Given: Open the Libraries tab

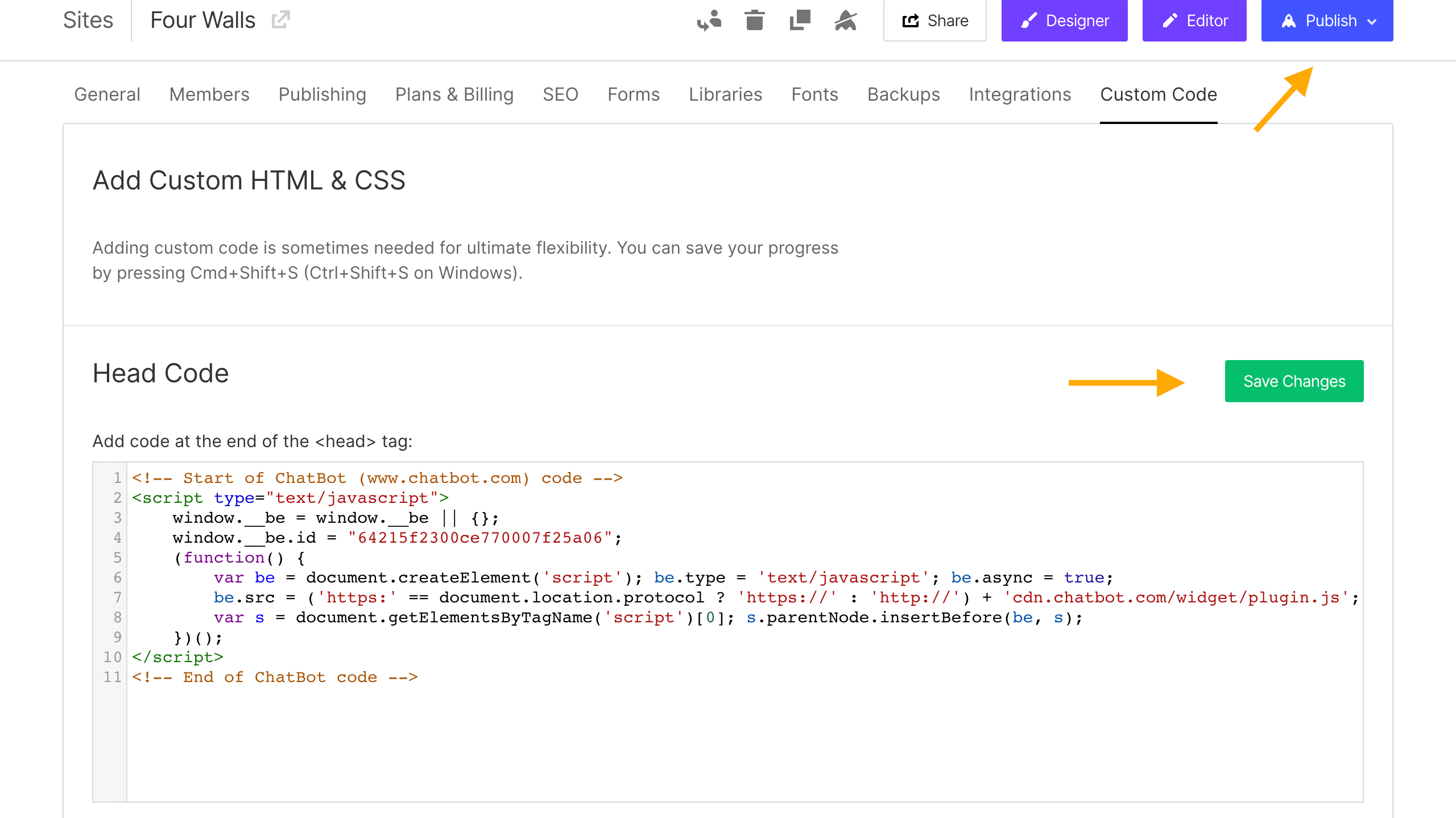Looking at the screenshot, I should (x=725, y=94).
